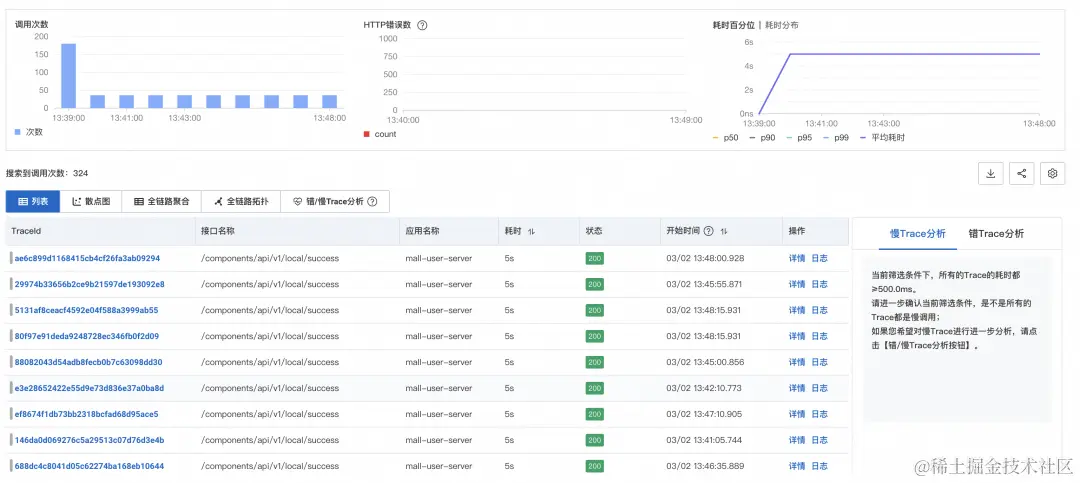The height and width of the screenshot is (483, 1080).
Task: Open the 全链路聚合 tab
Action: point(161,202)
